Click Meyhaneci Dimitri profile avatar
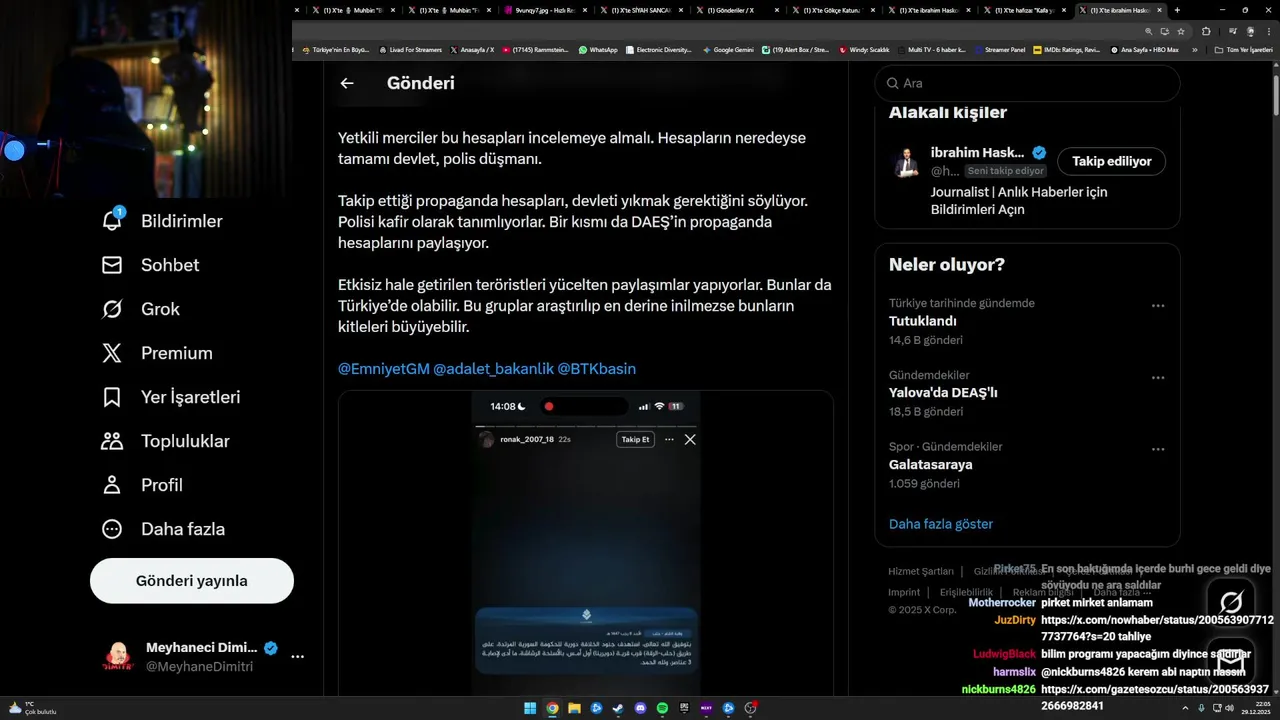Viewport: 1280px width, 720px height. point(118,657)
